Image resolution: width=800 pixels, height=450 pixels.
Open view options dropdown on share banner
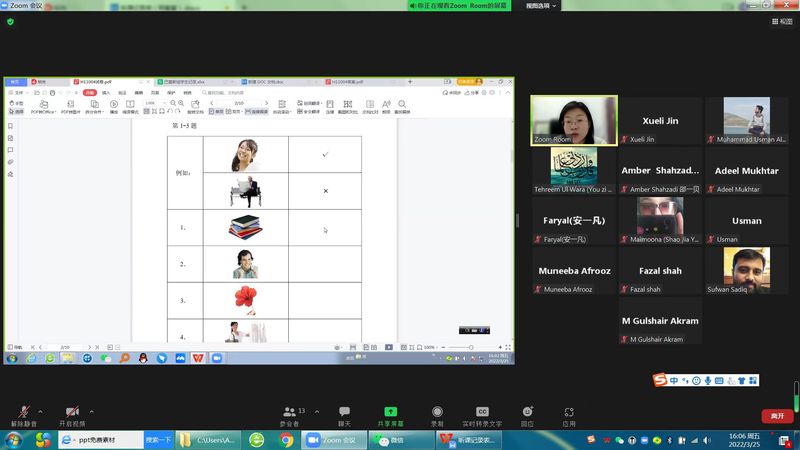(541, 6)
